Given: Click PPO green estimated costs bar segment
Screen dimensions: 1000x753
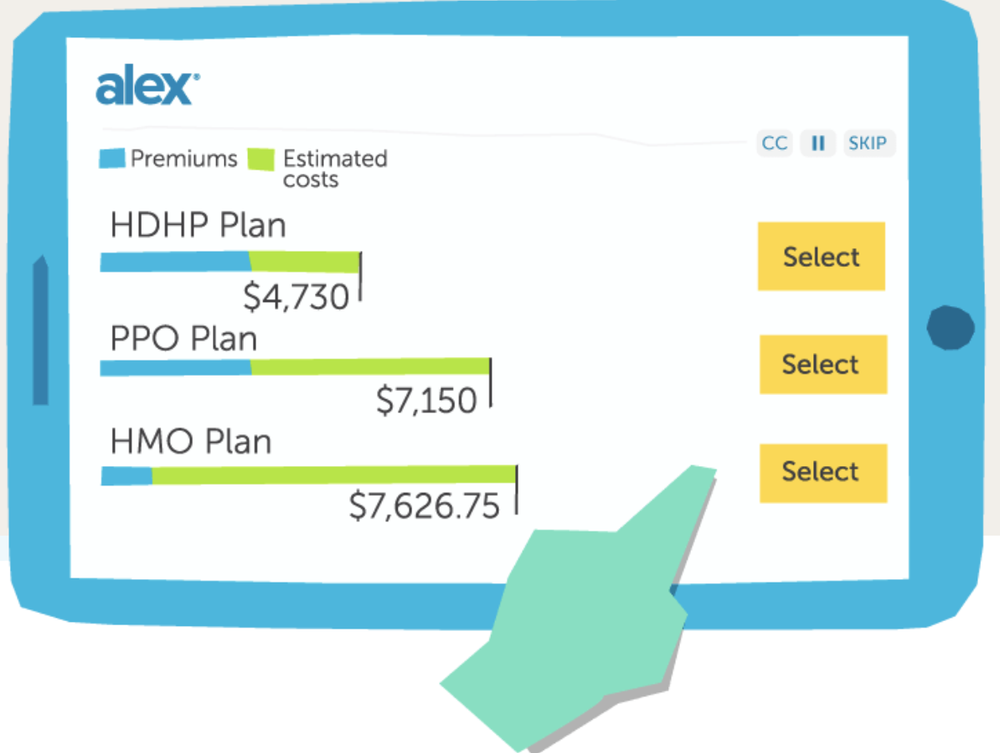Looking at the screenshot, I should pyautogui.click(x=371, y=367).
